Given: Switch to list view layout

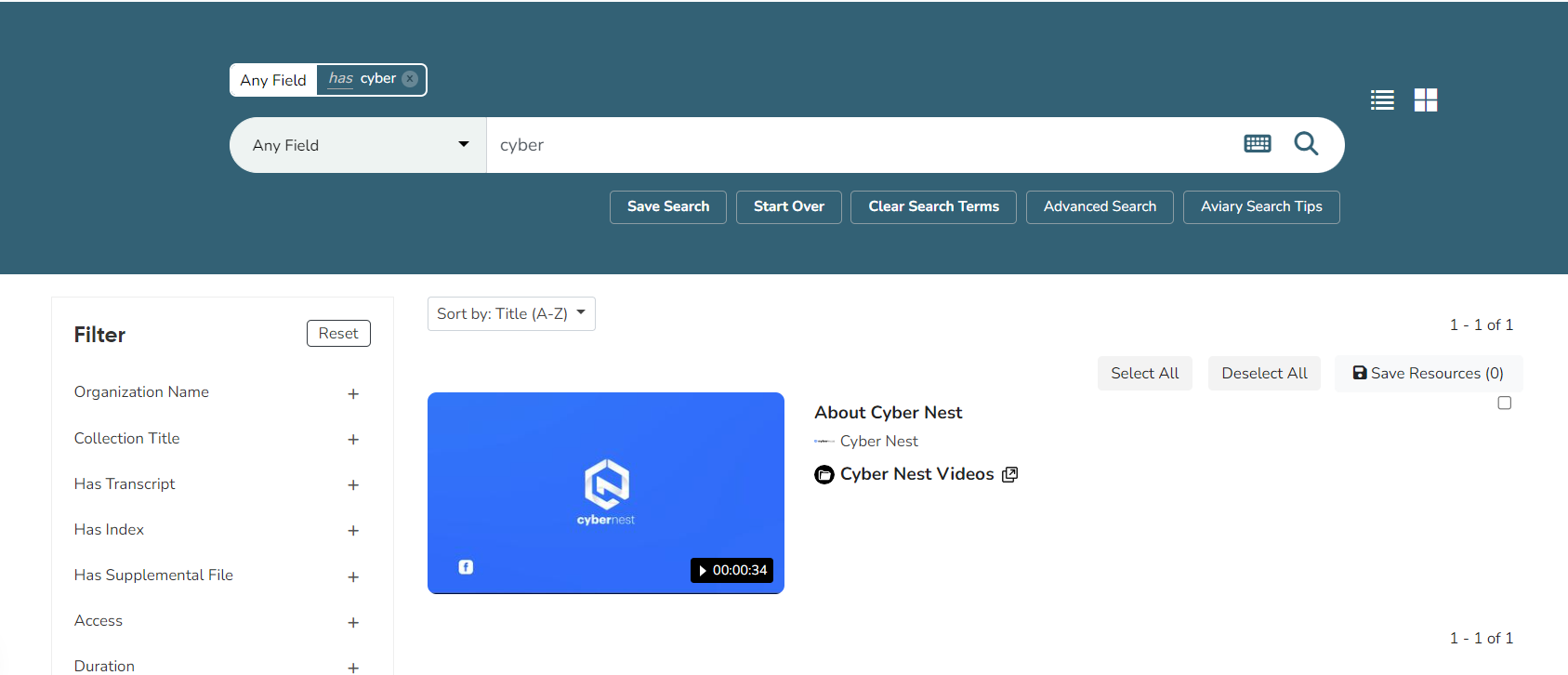Looking at the screenshot, I should (1382, 100).
